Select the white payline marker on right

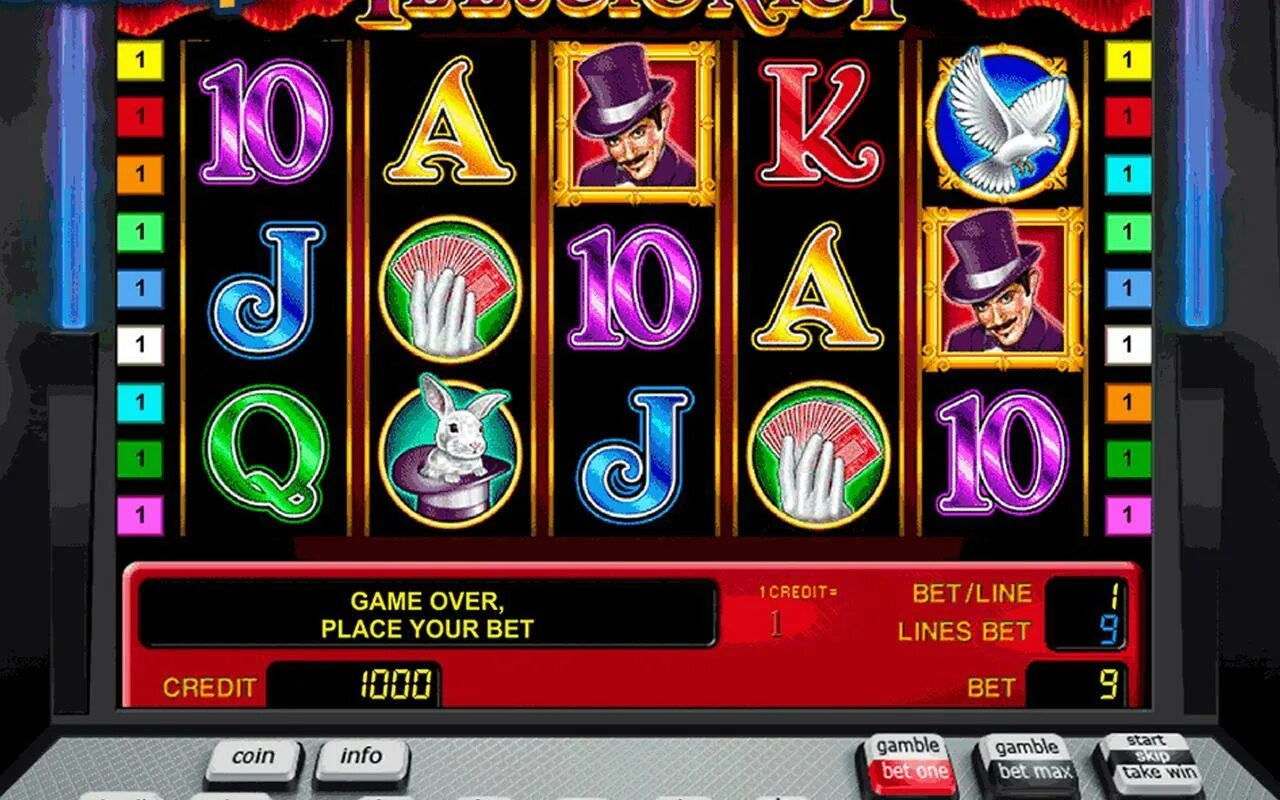pyautogui.click(x=1128, y=346)
